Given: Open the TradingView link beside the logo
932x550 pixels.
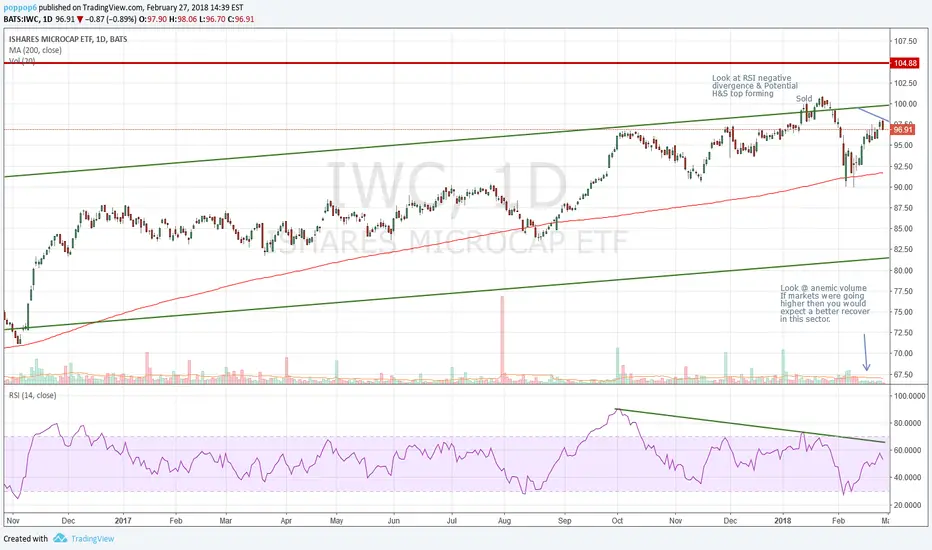Looking at the screenshot, I should pos(92,539).
